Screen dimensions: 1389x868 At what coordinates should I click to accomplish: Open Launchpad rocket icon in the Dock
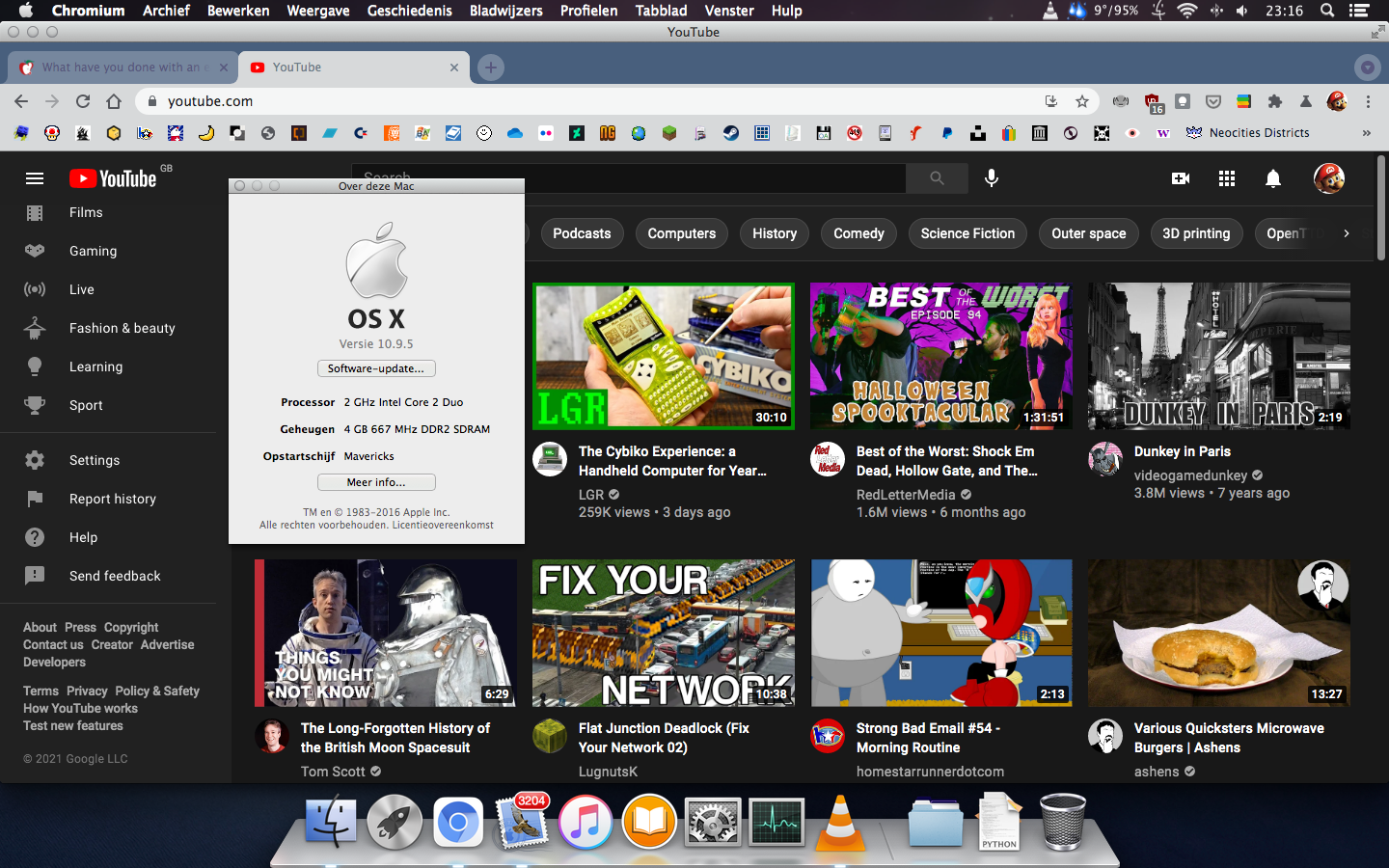395,823
